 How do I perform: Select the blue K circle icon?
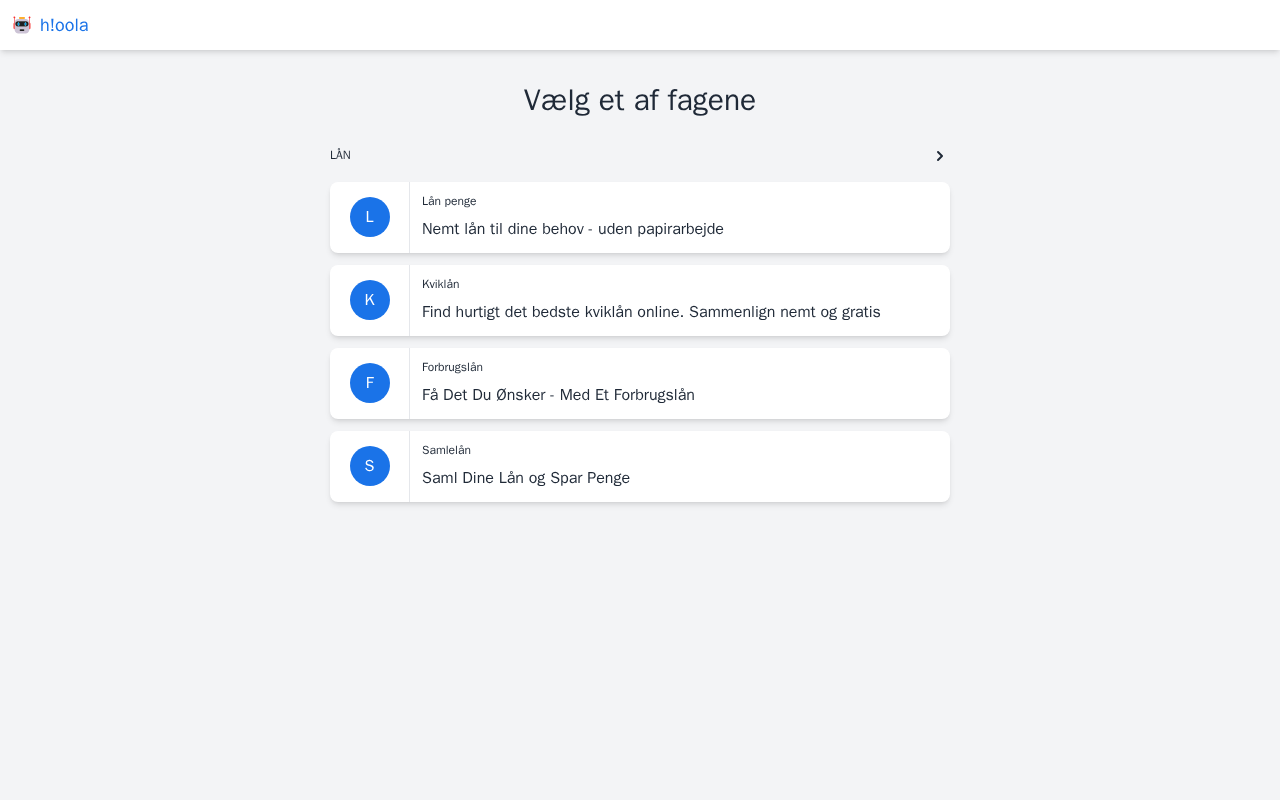tap(370, 300)
